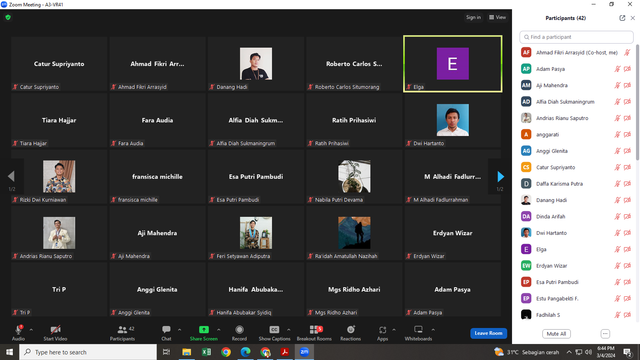This screenshot has height=360, width=640.
Task: Open notifications center icon
Action: [x=627, y=352]
